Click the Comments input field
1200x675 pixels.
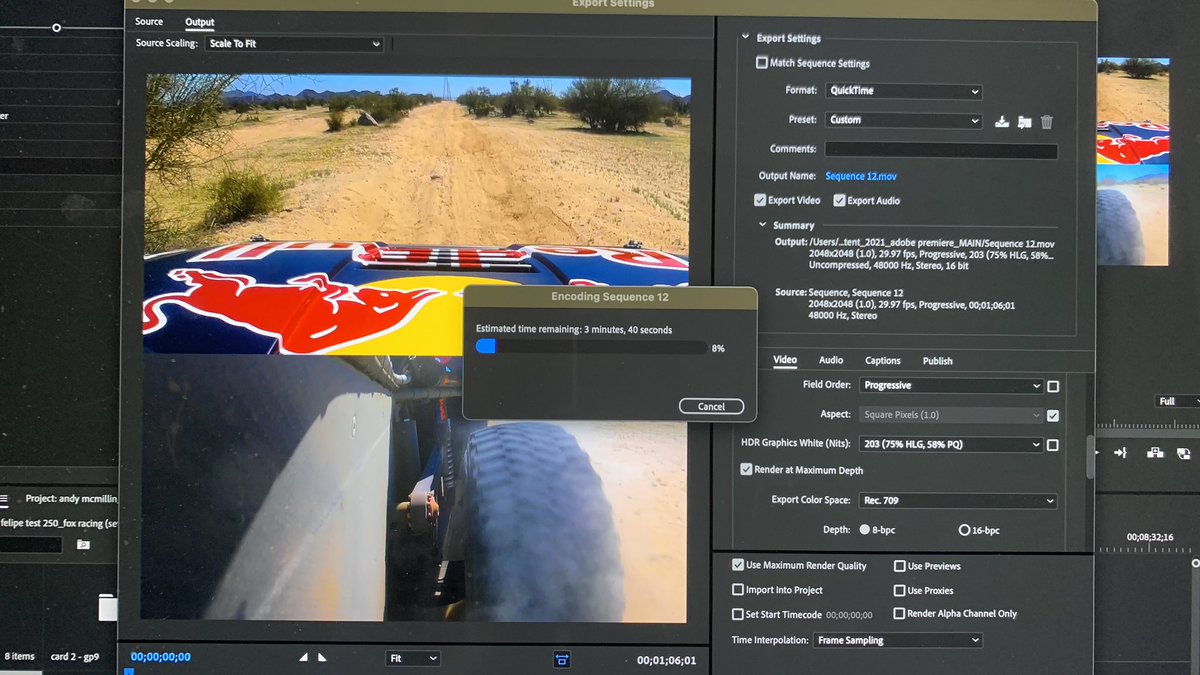[941, 151]
